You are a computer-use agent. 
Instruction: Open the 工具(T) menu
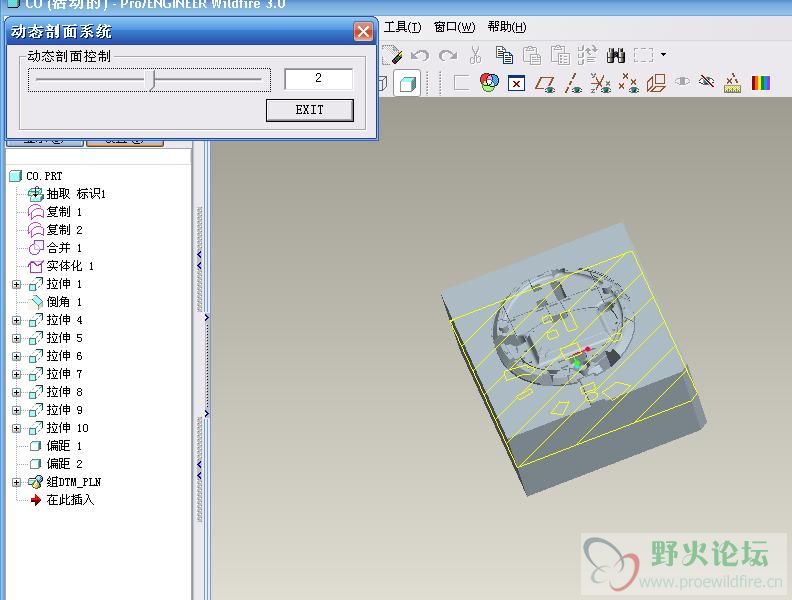tap(402, 27)
